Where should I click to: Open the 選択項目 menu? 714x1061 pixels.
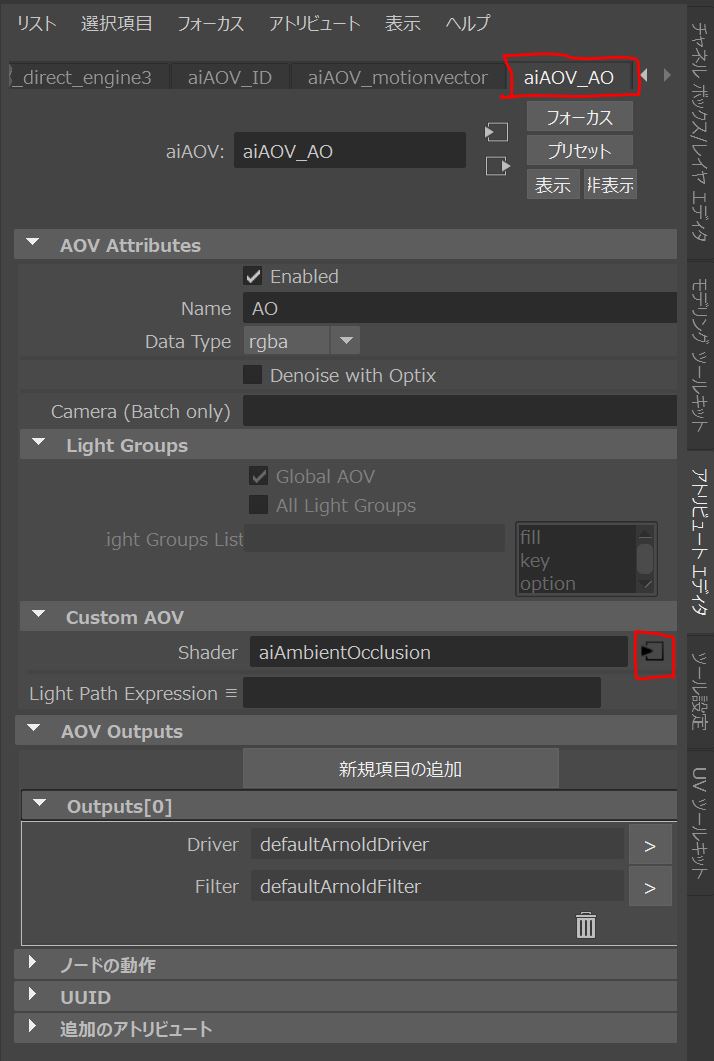[116, 24]
